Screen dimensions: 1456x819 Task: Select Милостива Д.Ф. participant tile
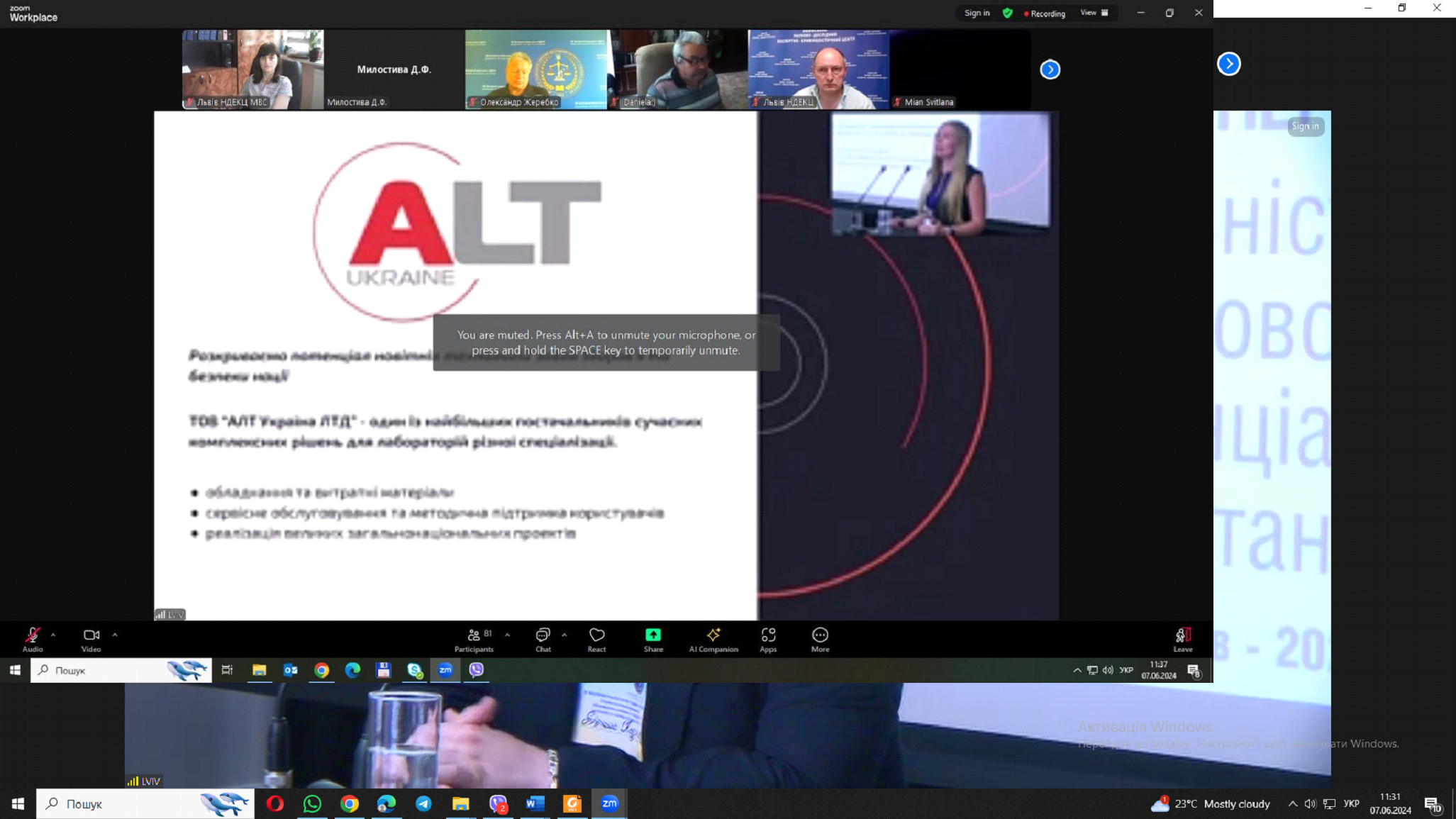394,69
